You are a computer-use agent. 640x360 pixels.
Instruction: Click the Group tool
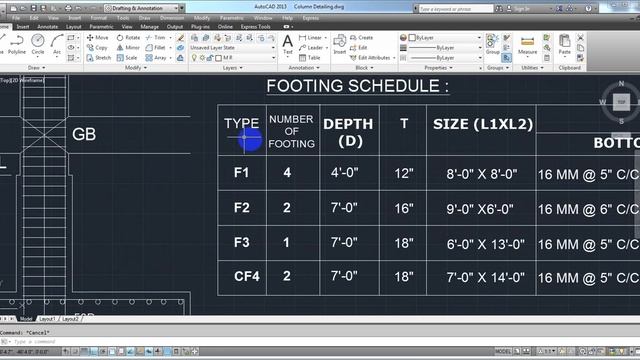click(492, 44)
